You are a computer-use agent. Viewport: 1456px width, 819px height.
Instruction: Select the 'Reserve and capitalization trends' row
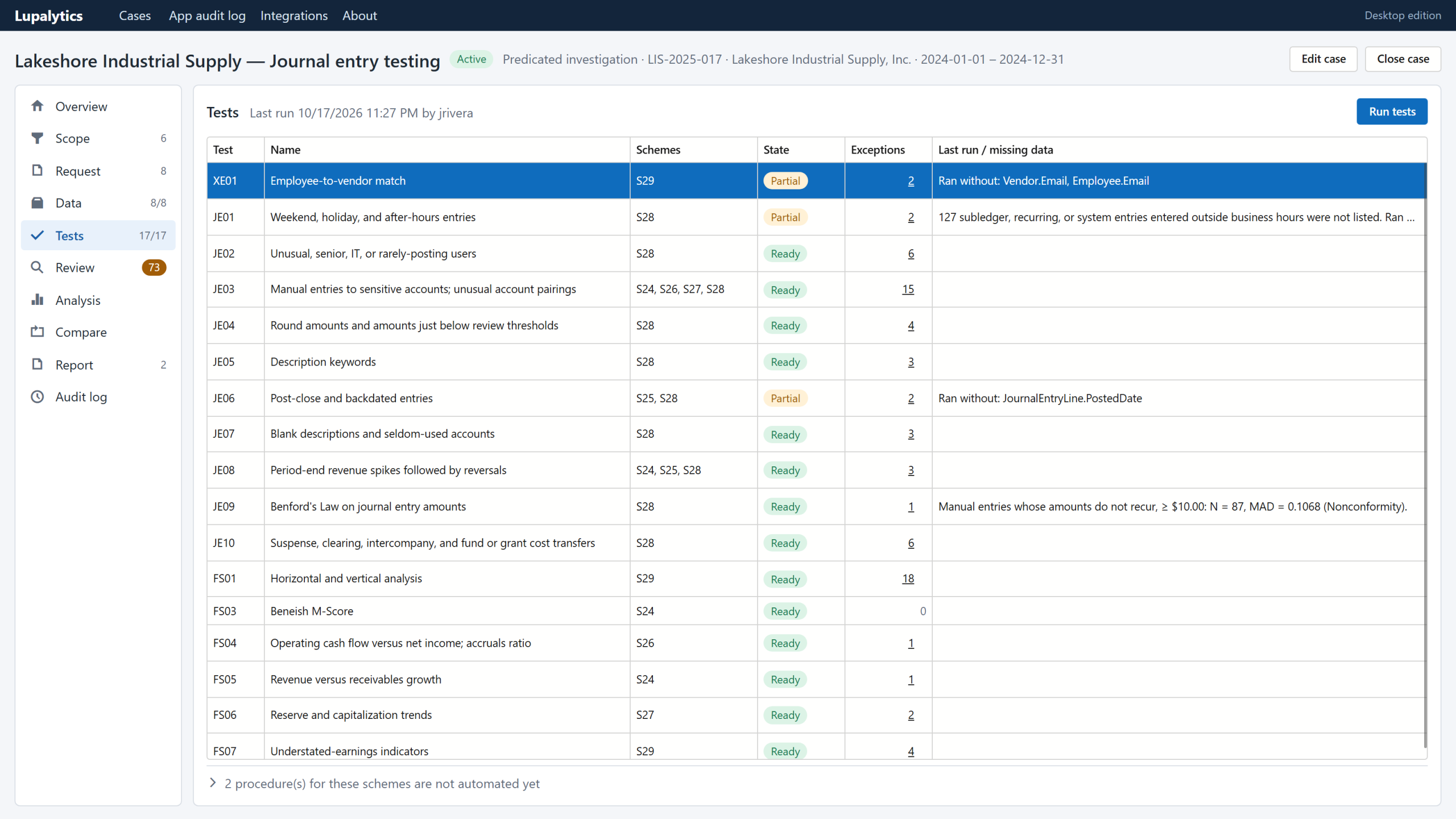(x=817, y=715)
